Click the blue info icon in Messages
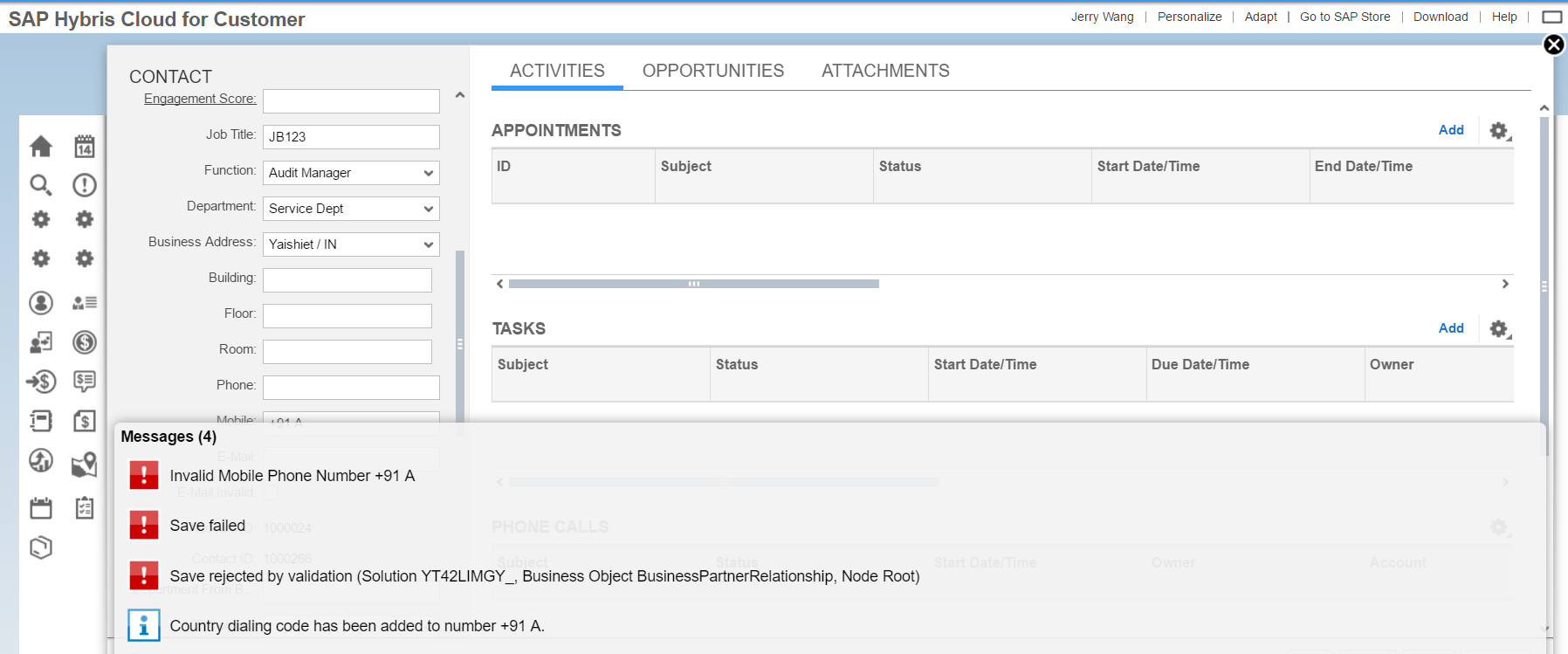This screenshot has width=1568, height=654. tap(144, 625)
